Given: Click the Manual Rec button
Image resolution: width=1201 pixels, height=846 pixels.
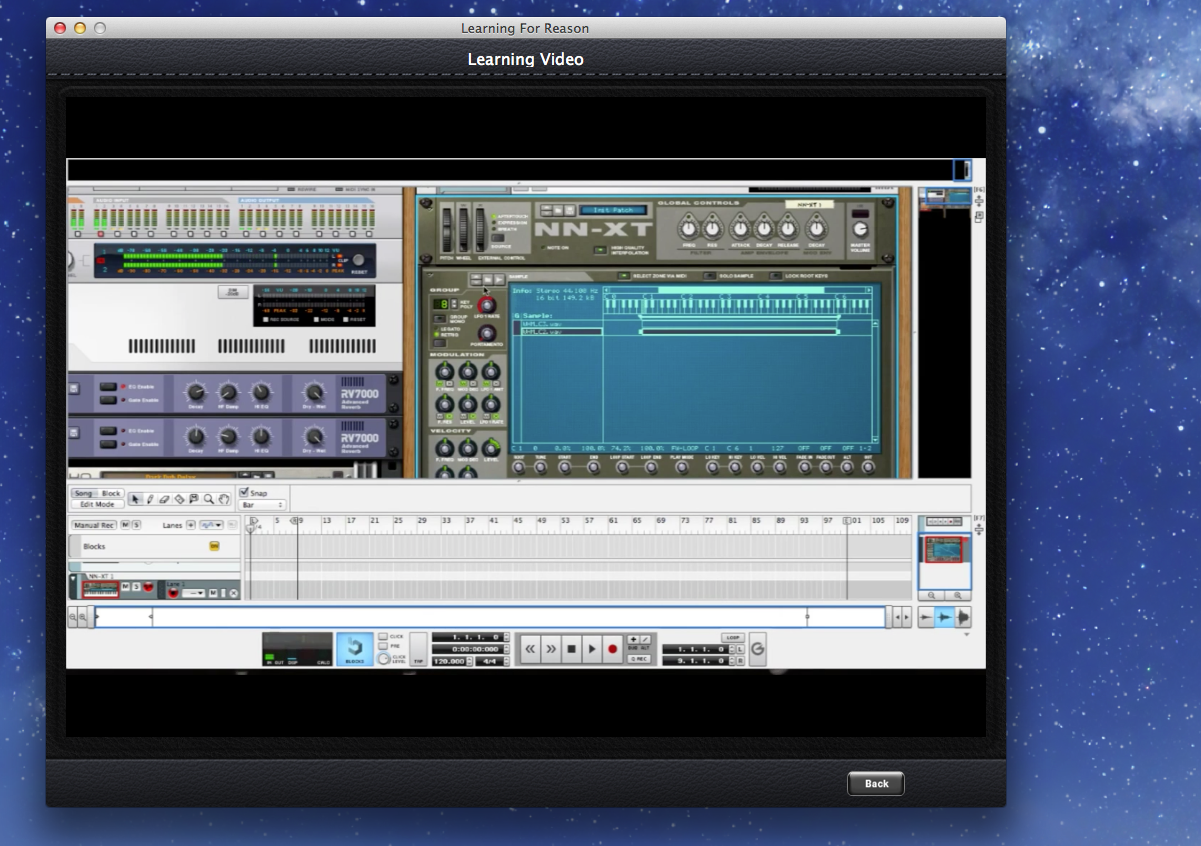Looking at the screenshot, I should click(94, 525).
